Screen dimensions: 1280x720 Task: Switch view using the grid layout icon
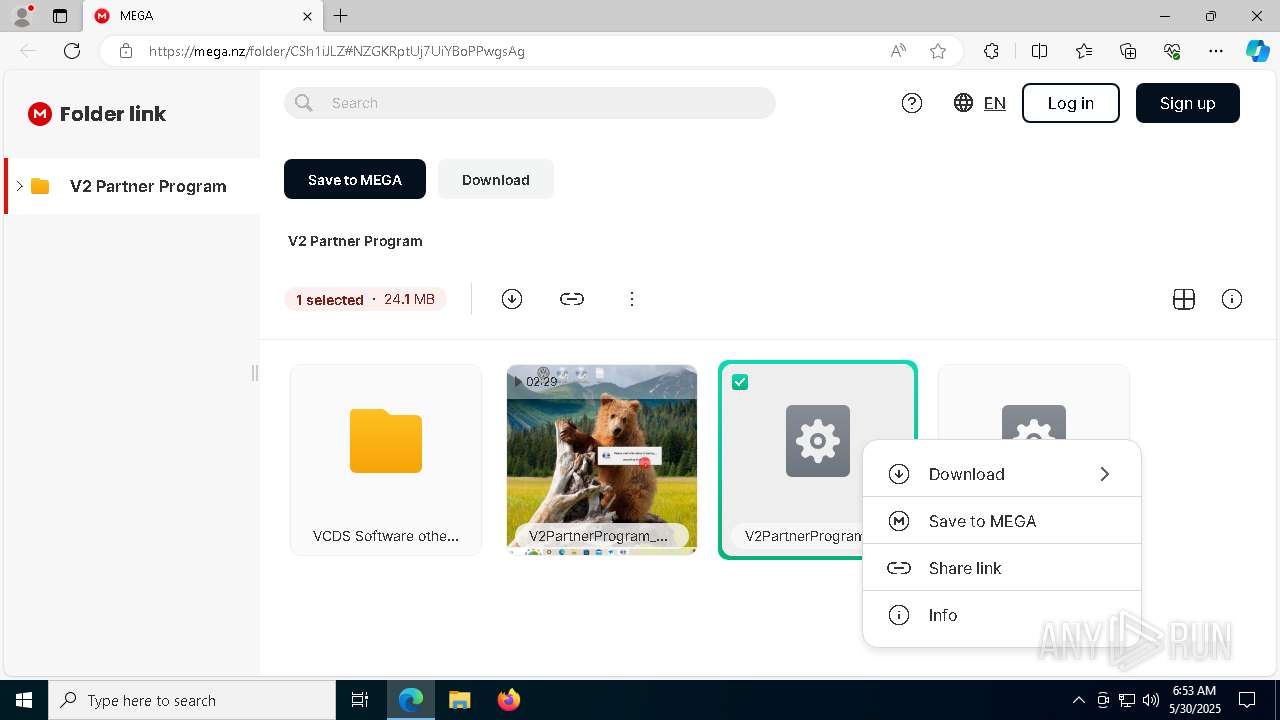1184,299
